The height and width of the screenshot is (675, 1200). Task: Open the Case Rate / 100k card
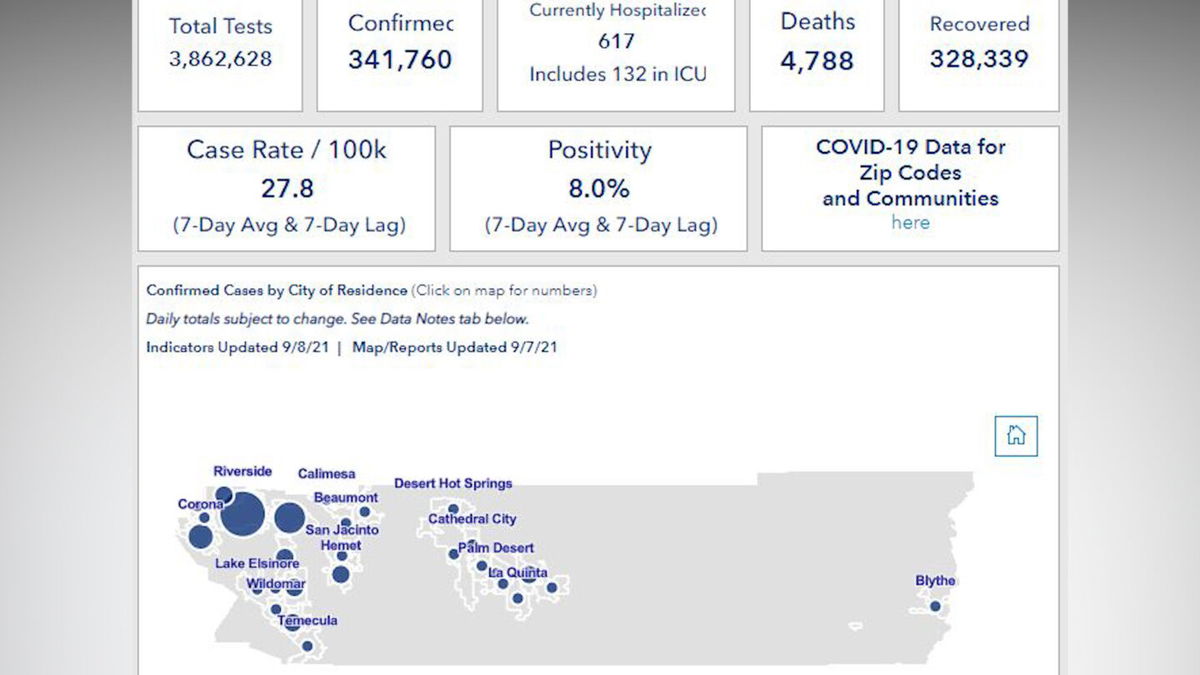(x=286, y=188)
